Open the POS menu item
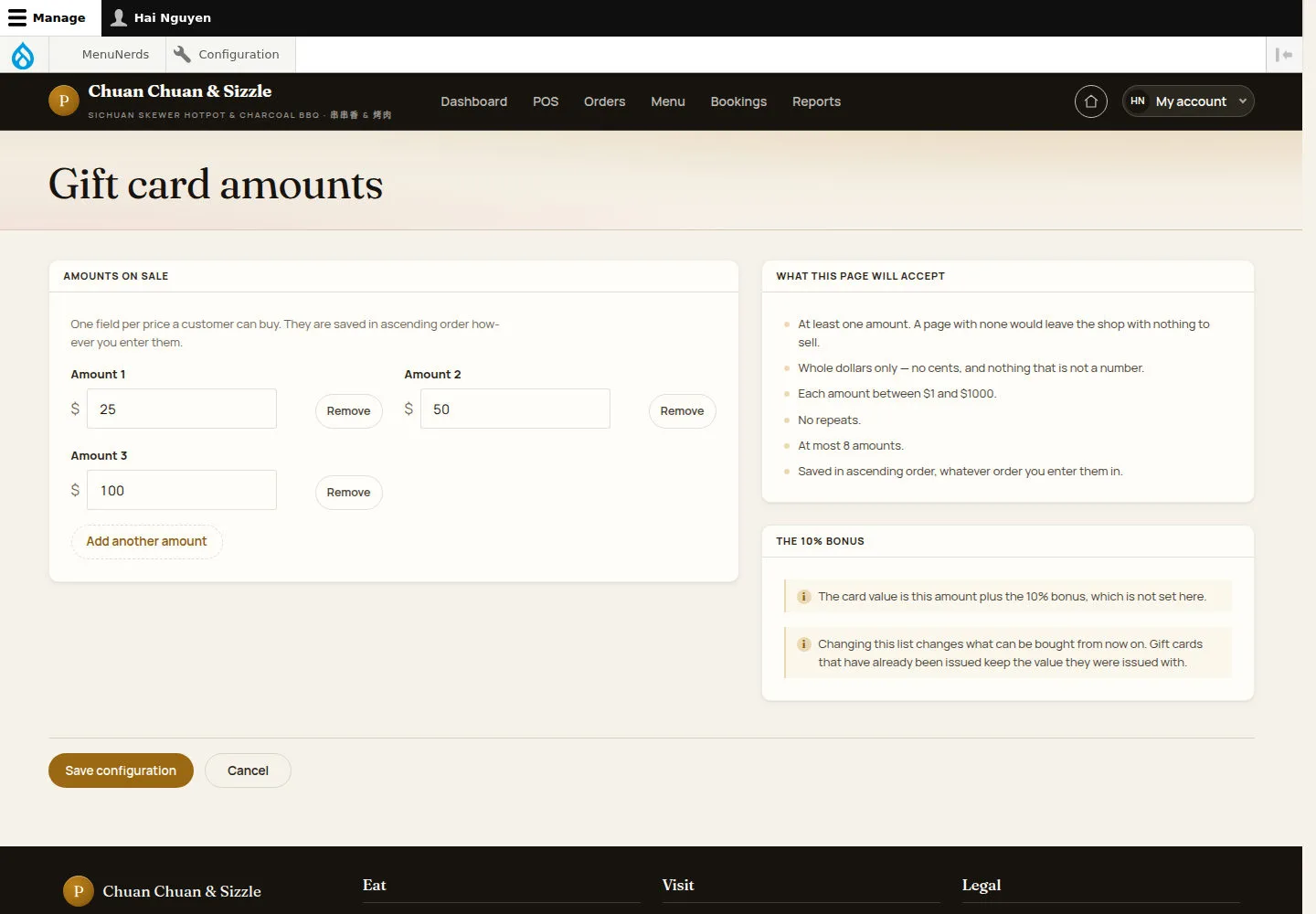 546,101
